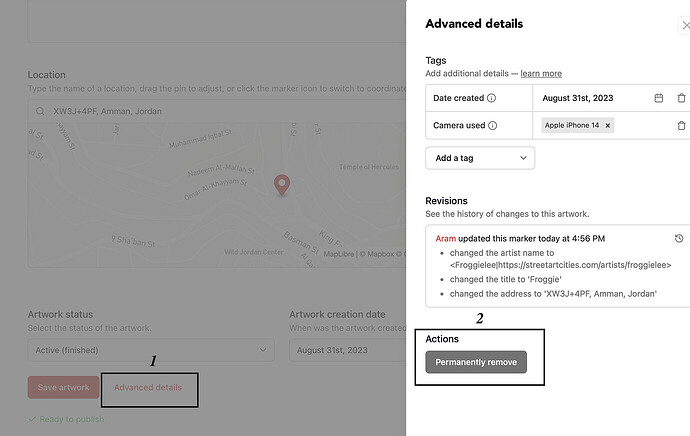
Task: Click the Aram user name in revisions
Action: coord(445,238)
